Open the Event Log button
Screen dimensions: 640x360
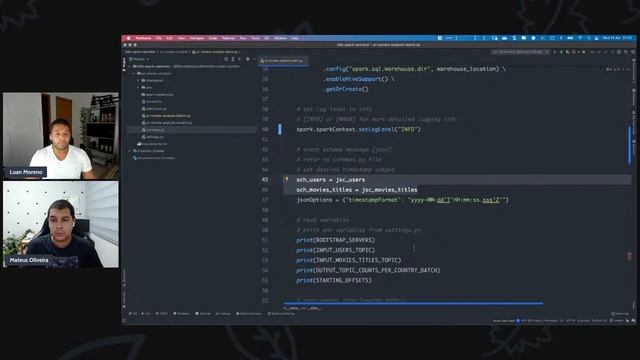pos(620,313)
